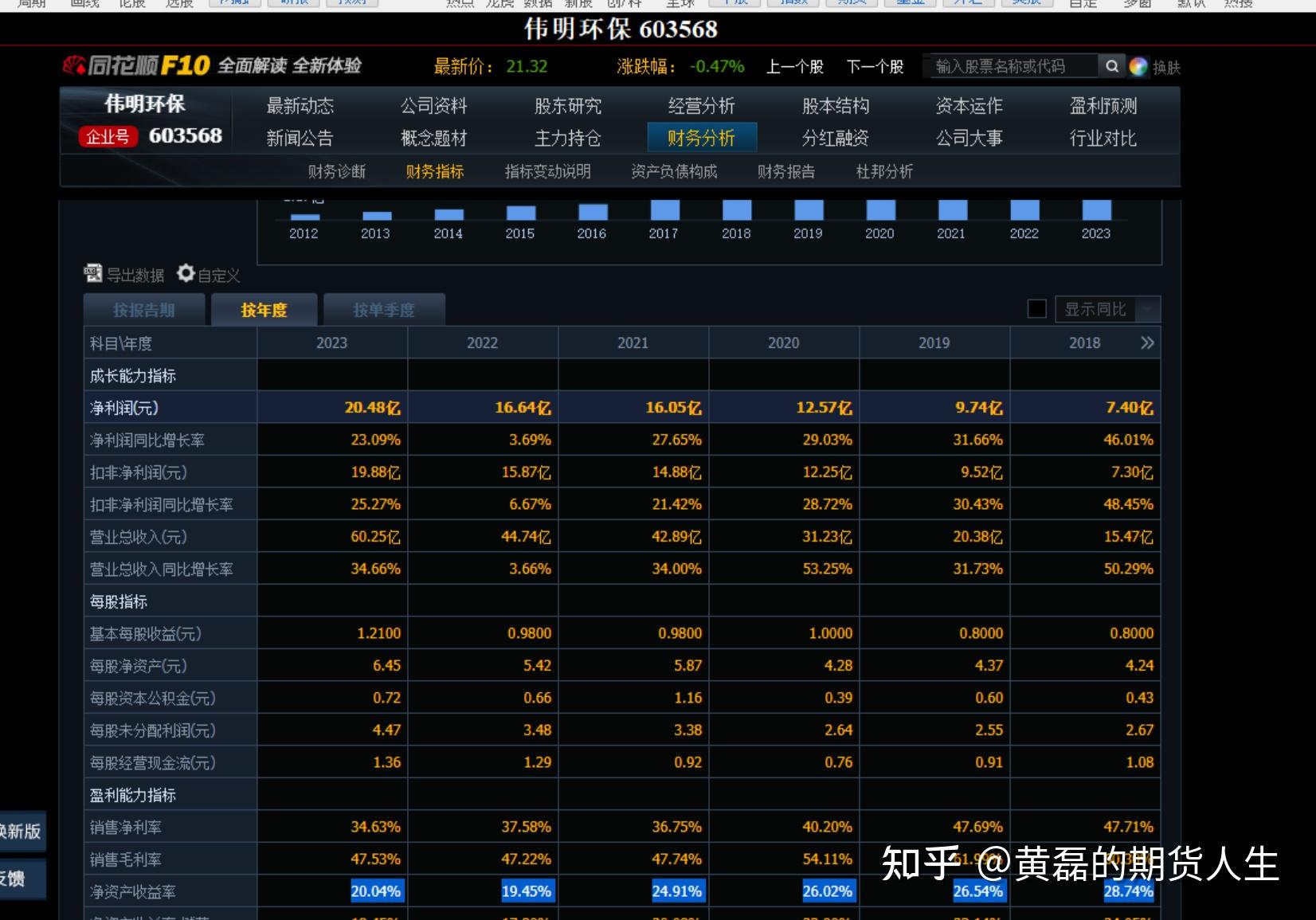Open the 概念题材 menu
Image resolution: width=1316 pixels, height=920 pixels.
[x=433, y=139]
